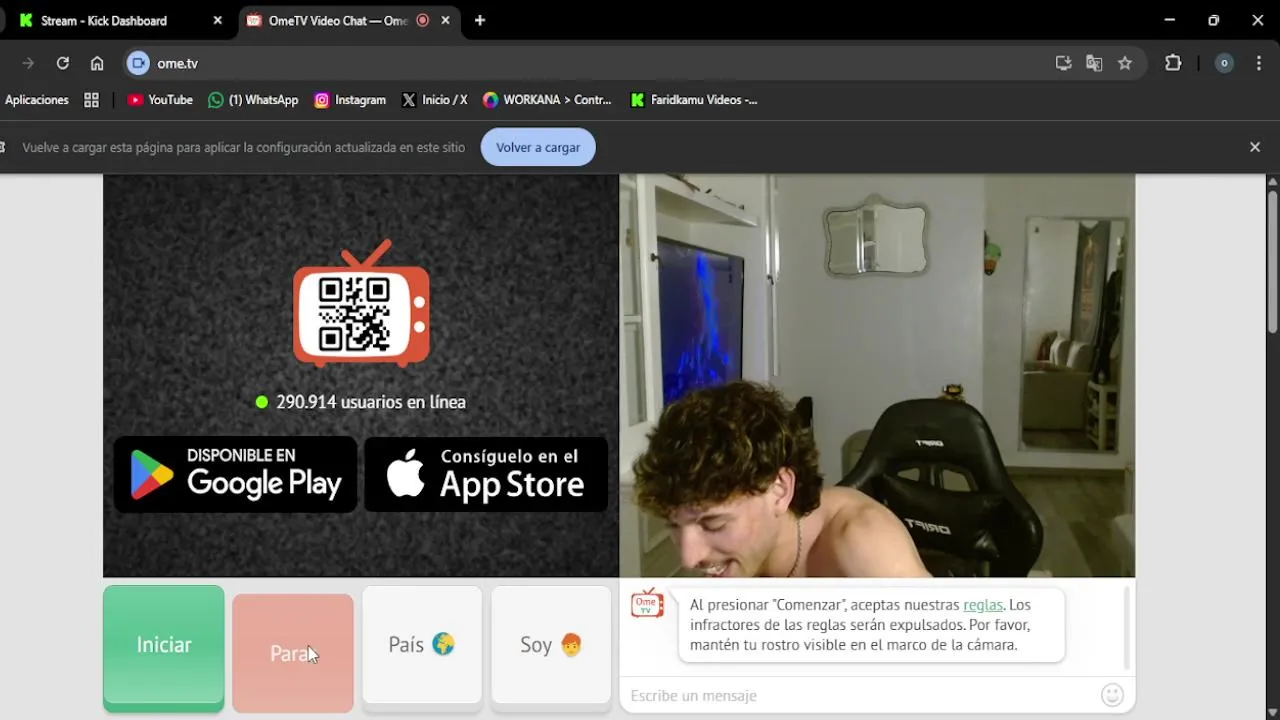Click the Escribe un mensaje field
The height and width of the screenshot is (720, 1280).
tap(860, 696)
